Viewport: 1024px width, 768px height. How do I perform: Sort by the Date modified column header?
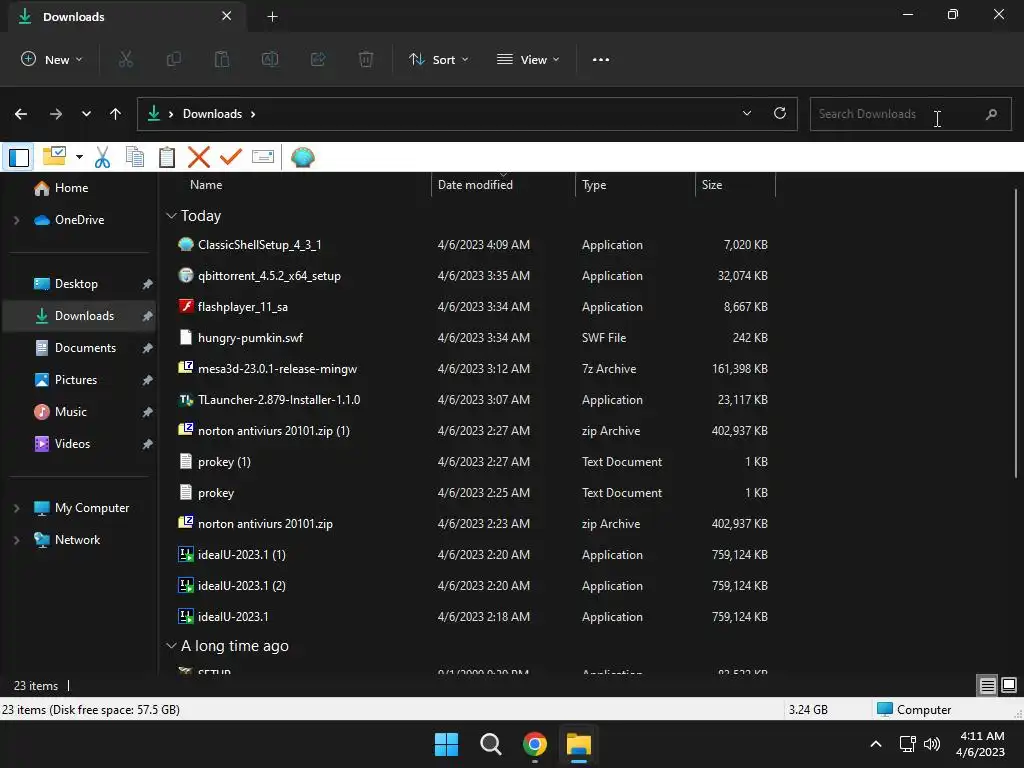[x=475, y=185]
